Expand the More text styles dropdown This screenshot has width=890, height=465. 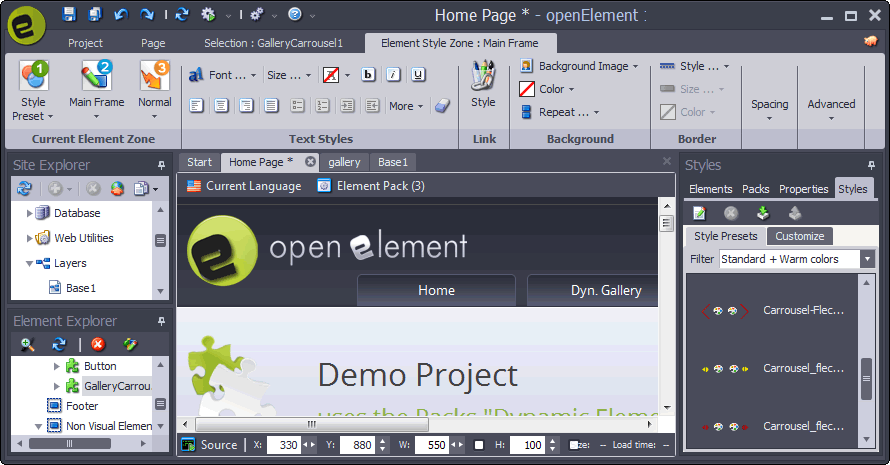coord(406,106)
